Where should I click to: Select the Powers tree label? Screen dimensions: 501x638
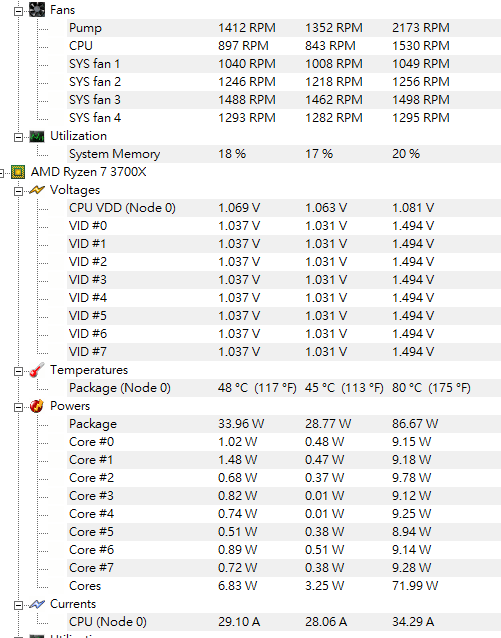(70, 406)
